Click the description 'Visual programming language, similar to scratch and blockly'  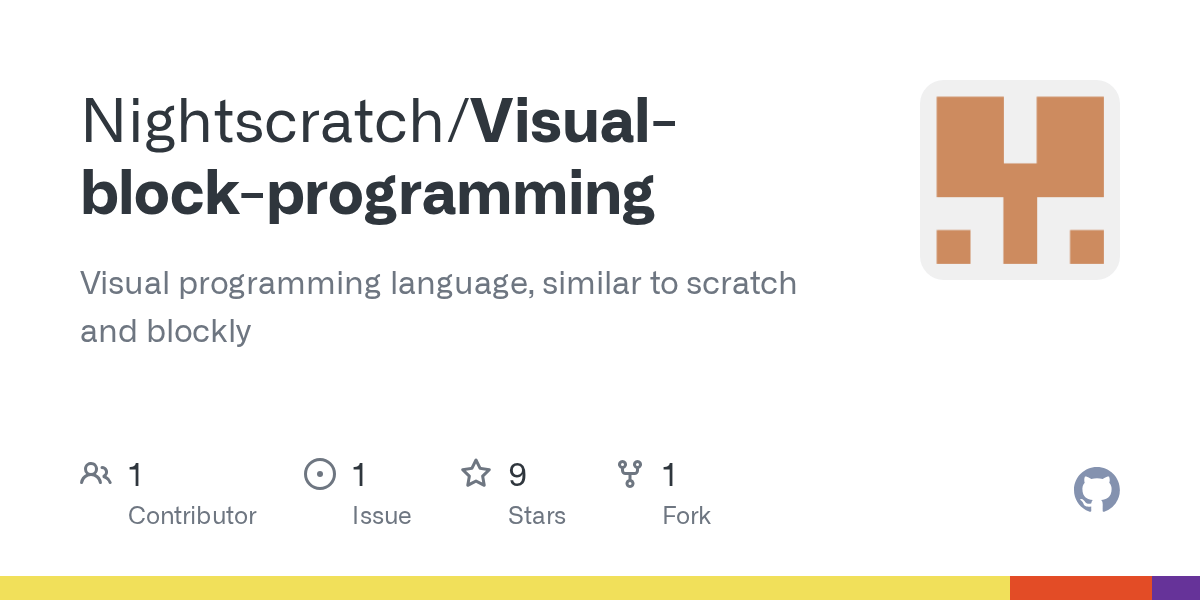(x=438, y=307)
